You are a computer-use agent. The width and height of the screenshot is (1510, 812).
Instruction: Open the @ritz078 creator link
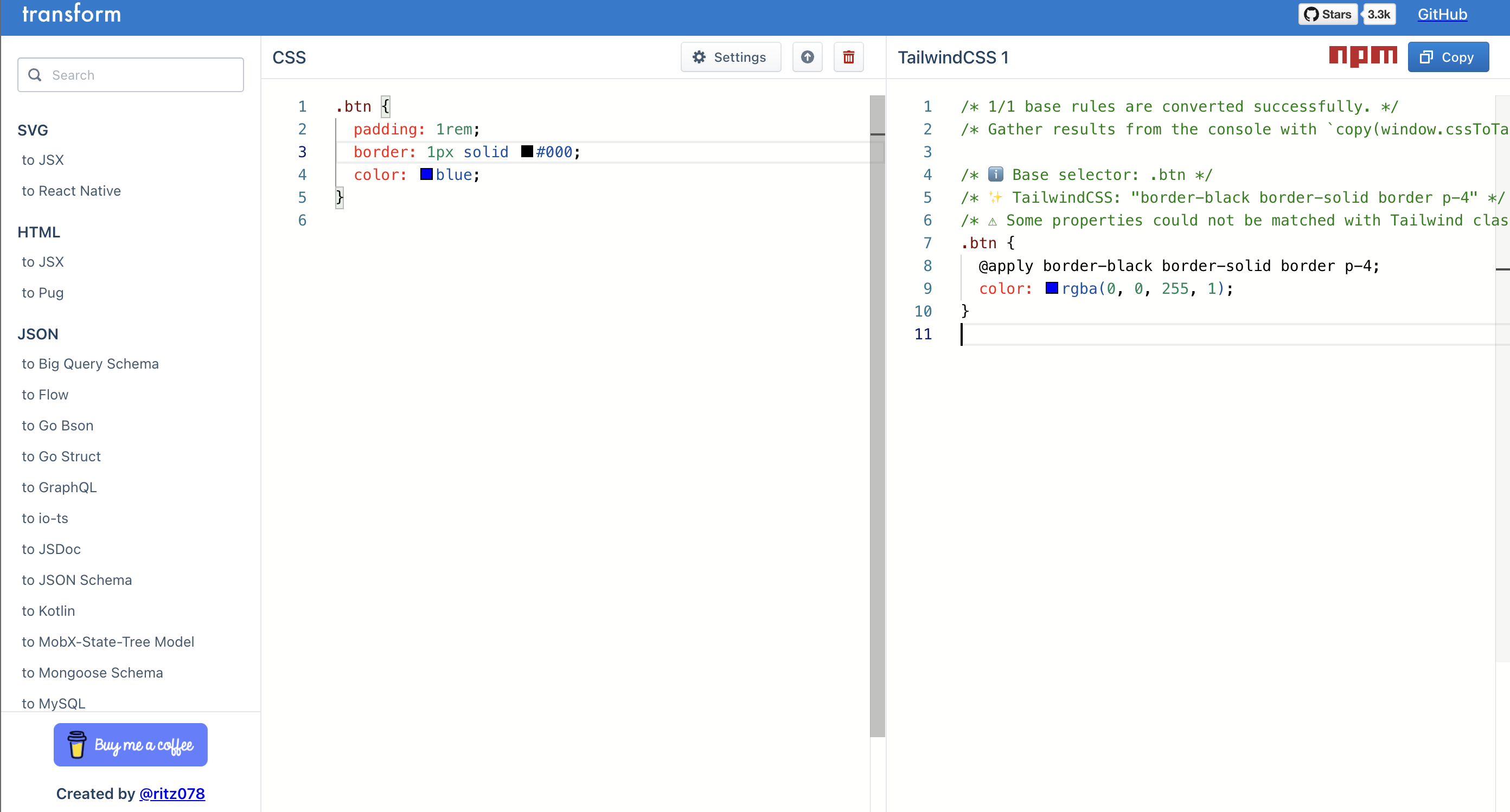[172, 794]
